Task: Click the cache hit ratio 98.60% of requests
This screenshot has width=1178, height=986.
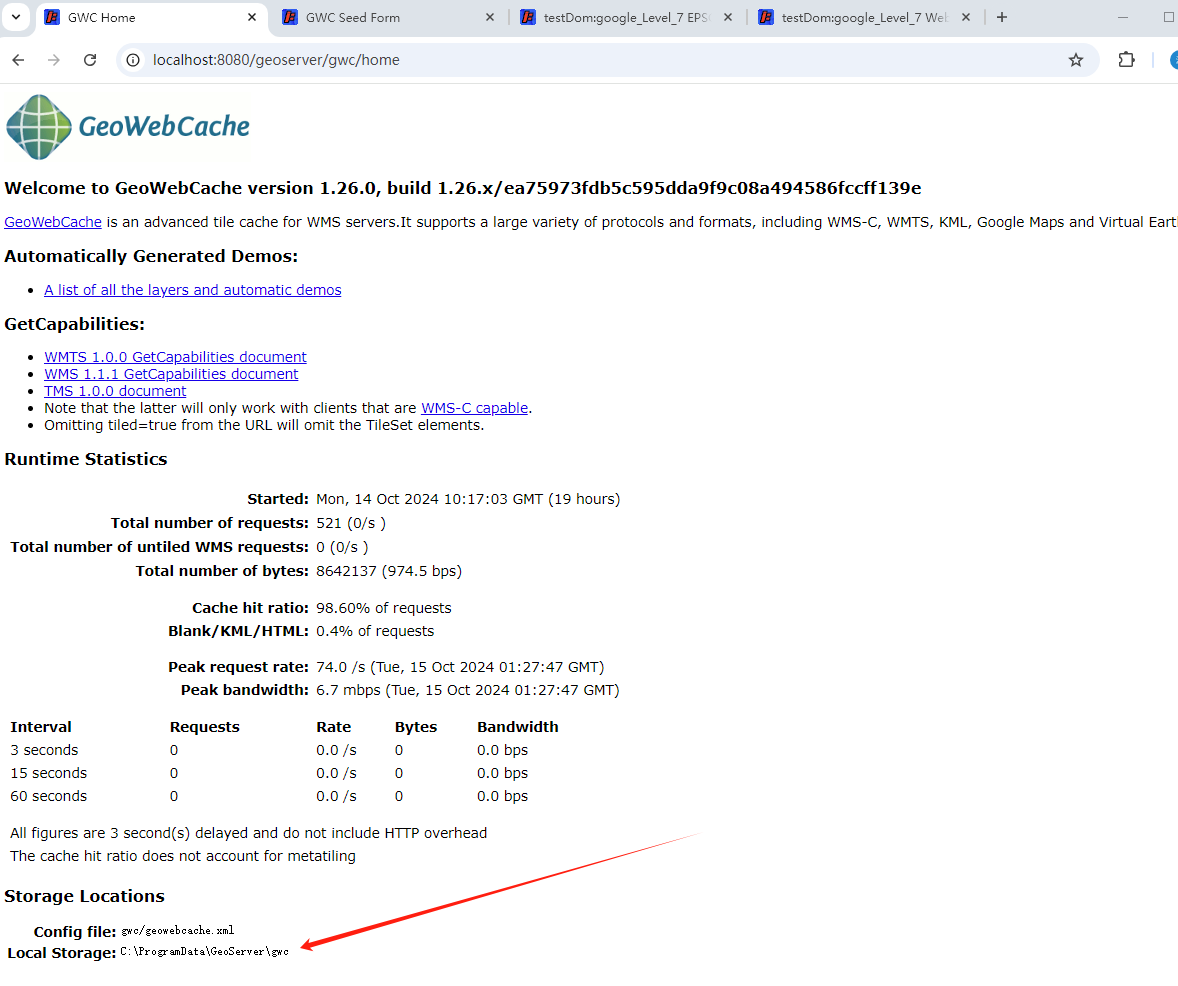Action: [384, 608]
